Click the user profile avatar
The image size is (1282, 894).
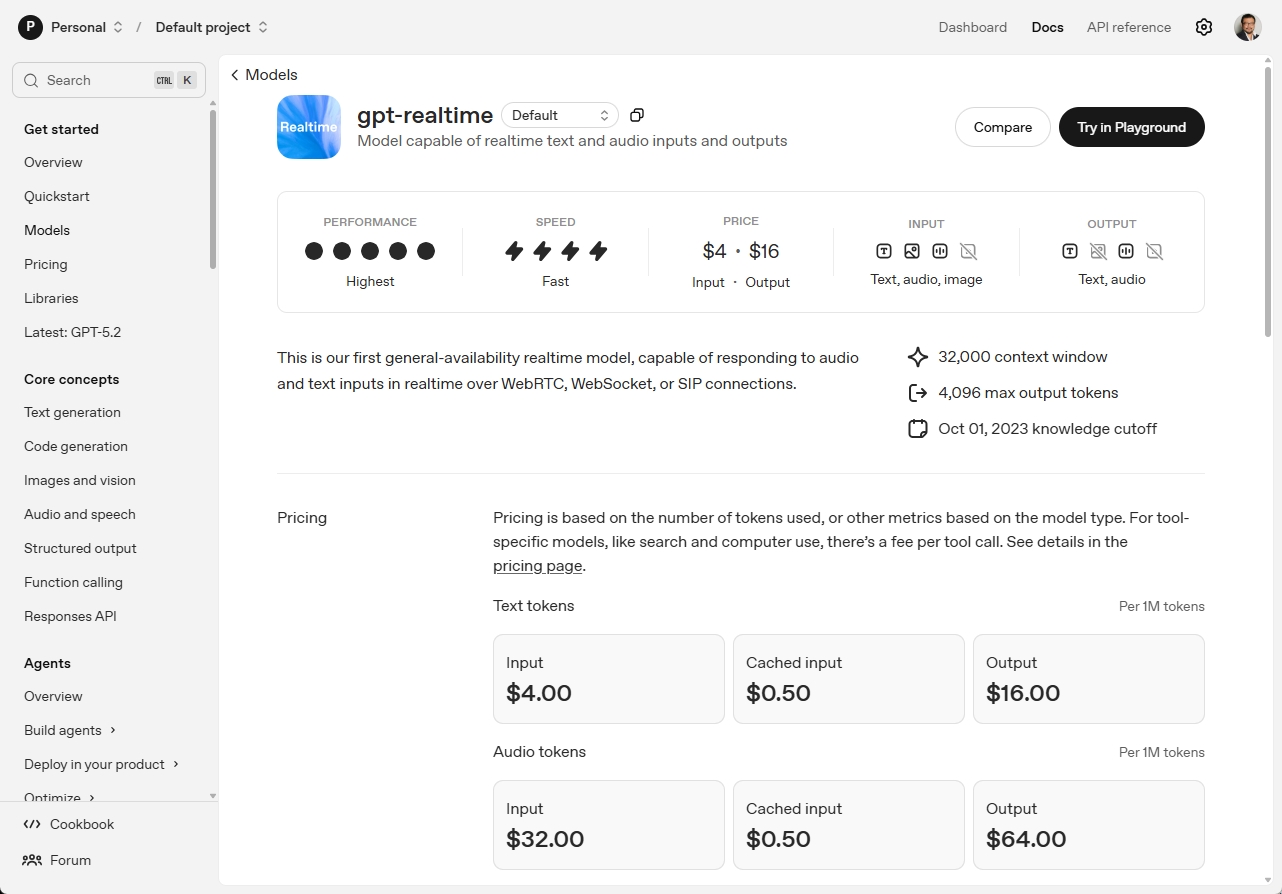(x=1247, y=27)
